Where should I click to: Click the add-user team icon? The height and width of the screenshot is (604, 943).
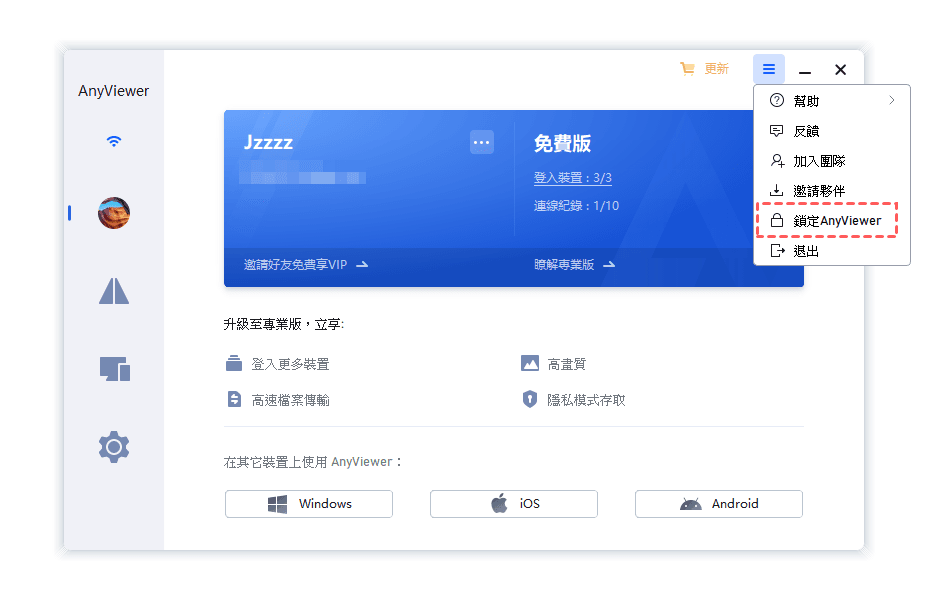click(x=777, y=161)
